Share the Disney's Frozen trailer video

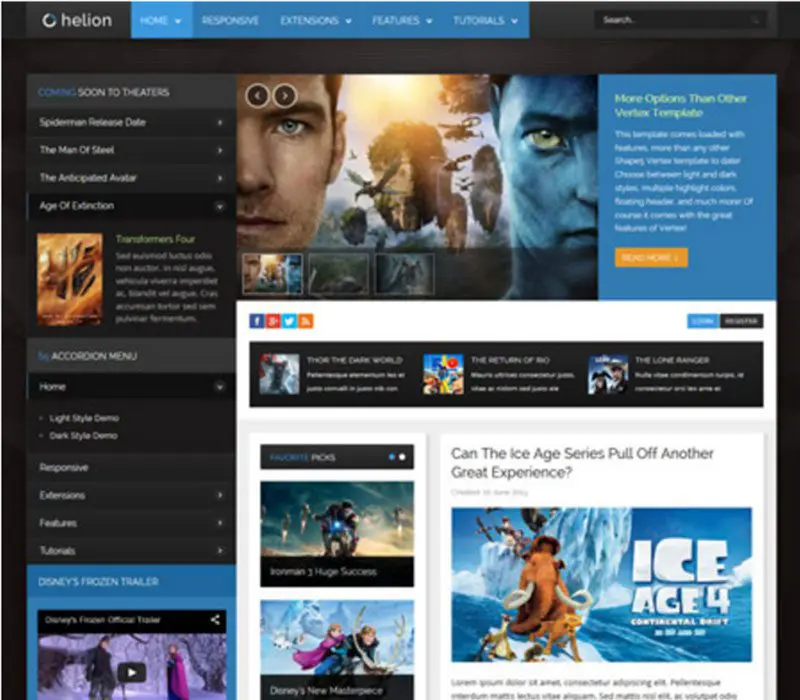coord(215,619)
